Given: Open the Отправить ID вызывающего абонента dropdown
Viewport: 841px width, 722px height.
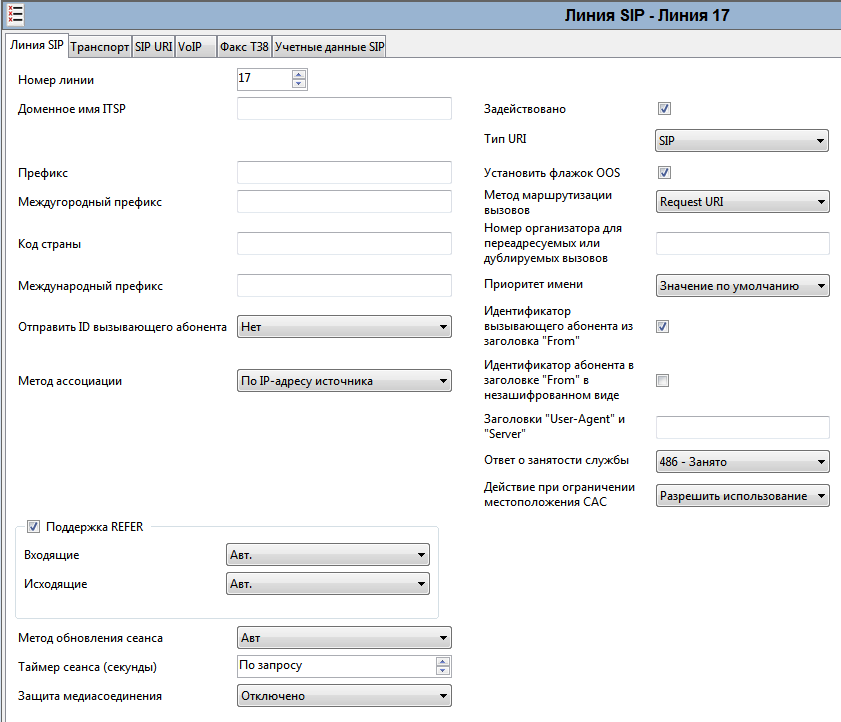Looking at the screenshot, I should tap(344, 327).
